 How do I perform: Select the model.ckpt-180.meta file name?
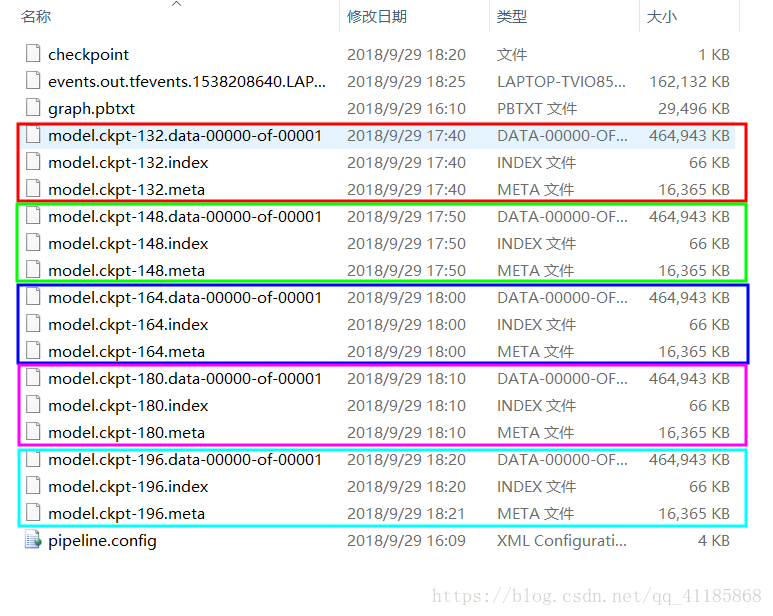[126, 433]
